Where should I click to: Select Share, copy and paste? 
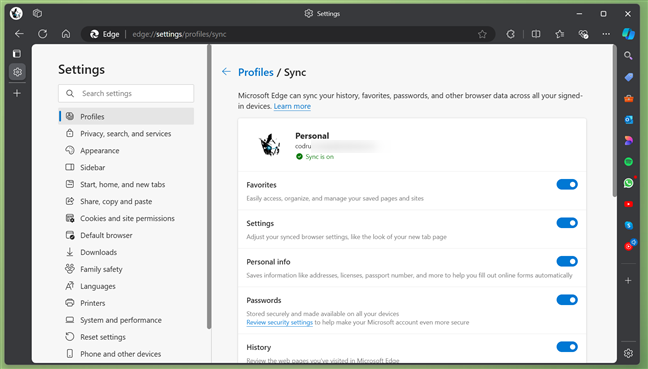click(126, 201)
